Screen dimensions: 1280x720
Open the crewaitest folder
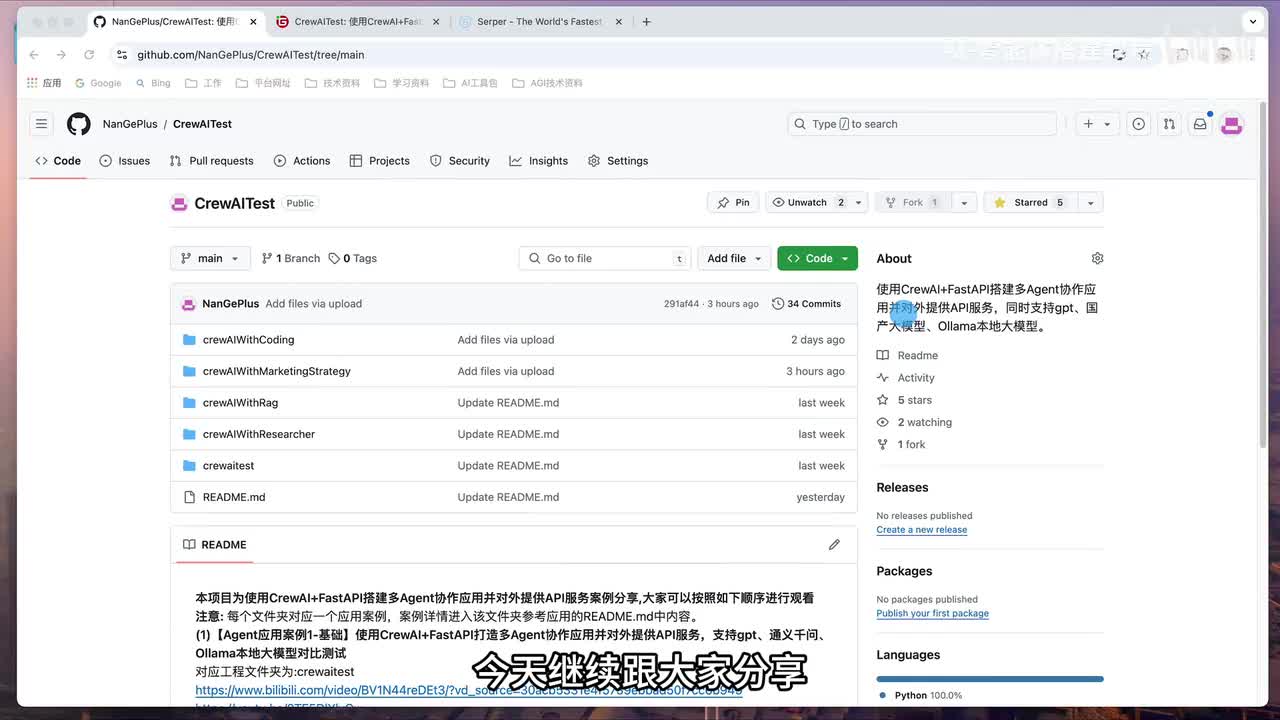click(x=228, y=466)
